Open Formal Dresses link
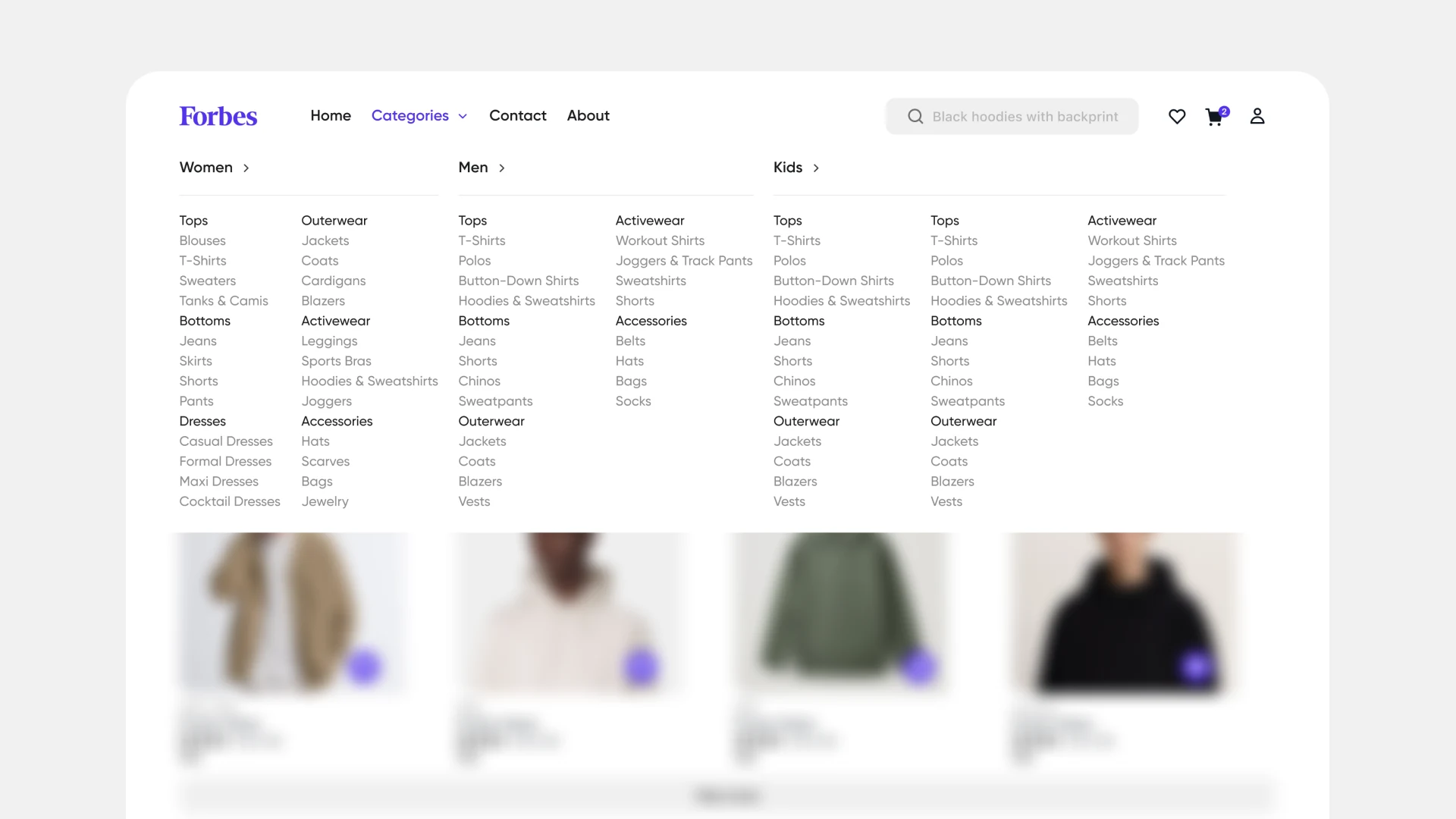1456x819 pixels. point(225,461)
